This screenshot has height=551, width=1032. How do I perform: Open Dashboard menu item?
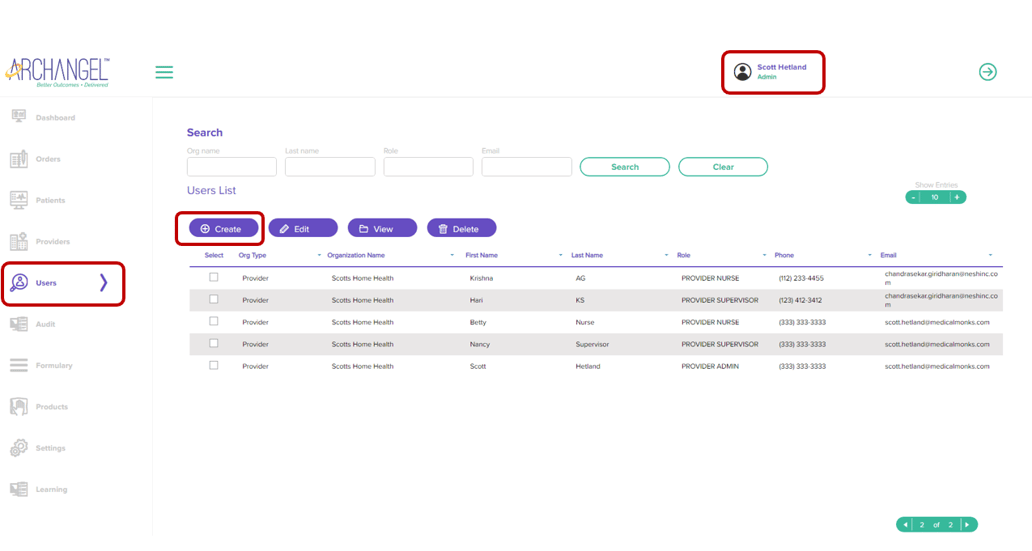[55, 118]
